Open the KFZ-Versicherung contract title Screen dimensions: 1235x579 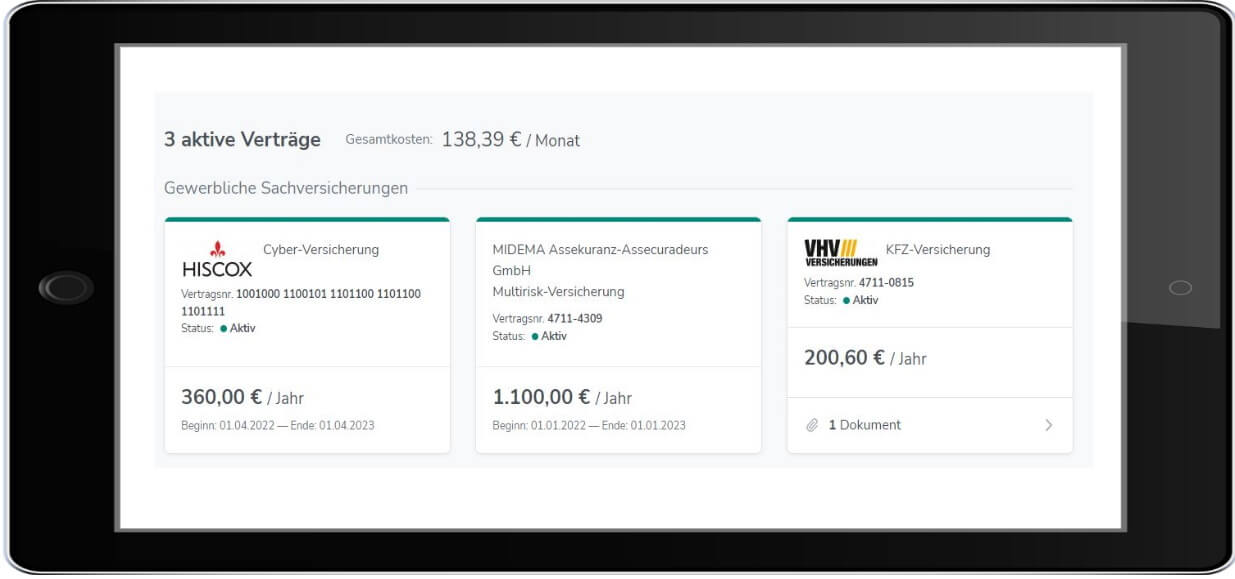click(x=937, y=250)
